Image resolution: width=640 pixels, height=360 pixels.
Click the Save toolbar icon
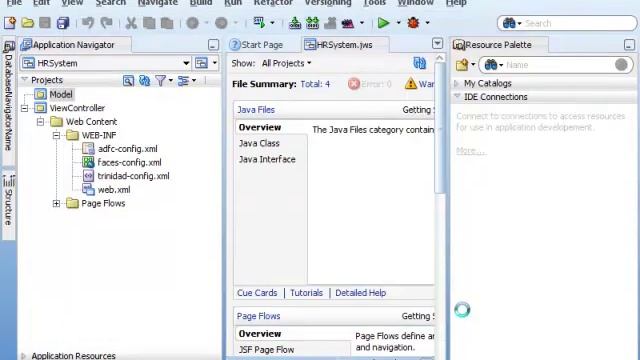pos(45,23)
